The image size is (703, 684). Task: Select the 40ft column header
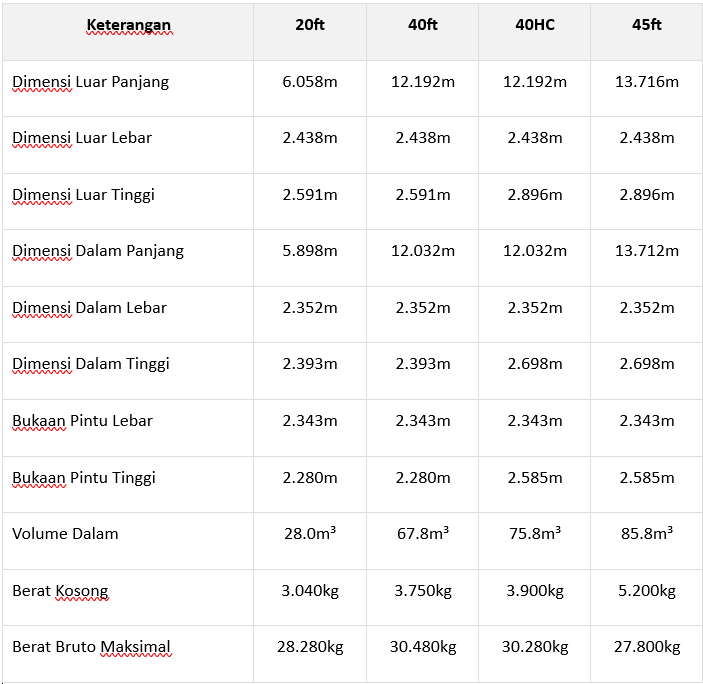coord(423,25)
